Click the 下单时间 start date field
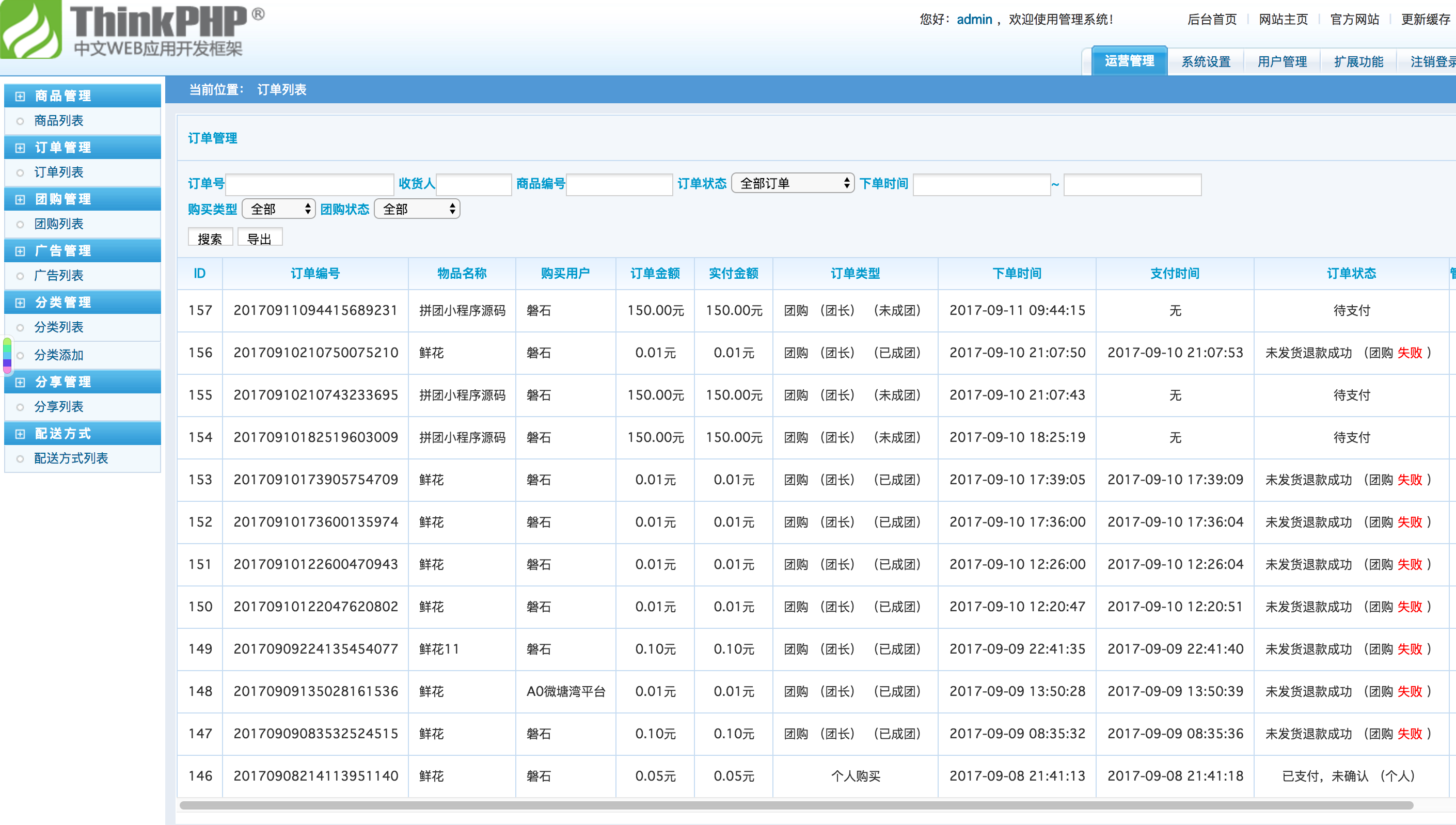This screenshot has width=1456, height=825. [981, 185]
